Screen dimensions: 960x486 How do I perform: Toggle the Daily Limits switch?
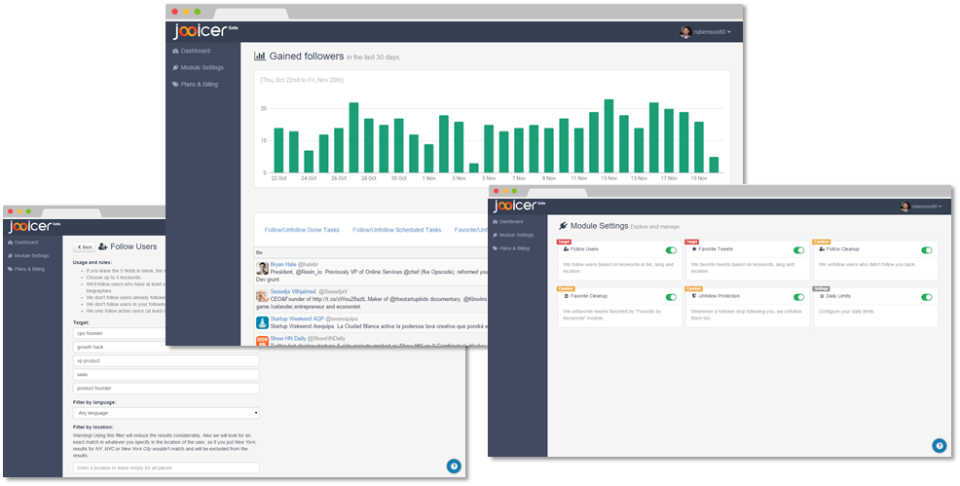click(x=927, y=297)
